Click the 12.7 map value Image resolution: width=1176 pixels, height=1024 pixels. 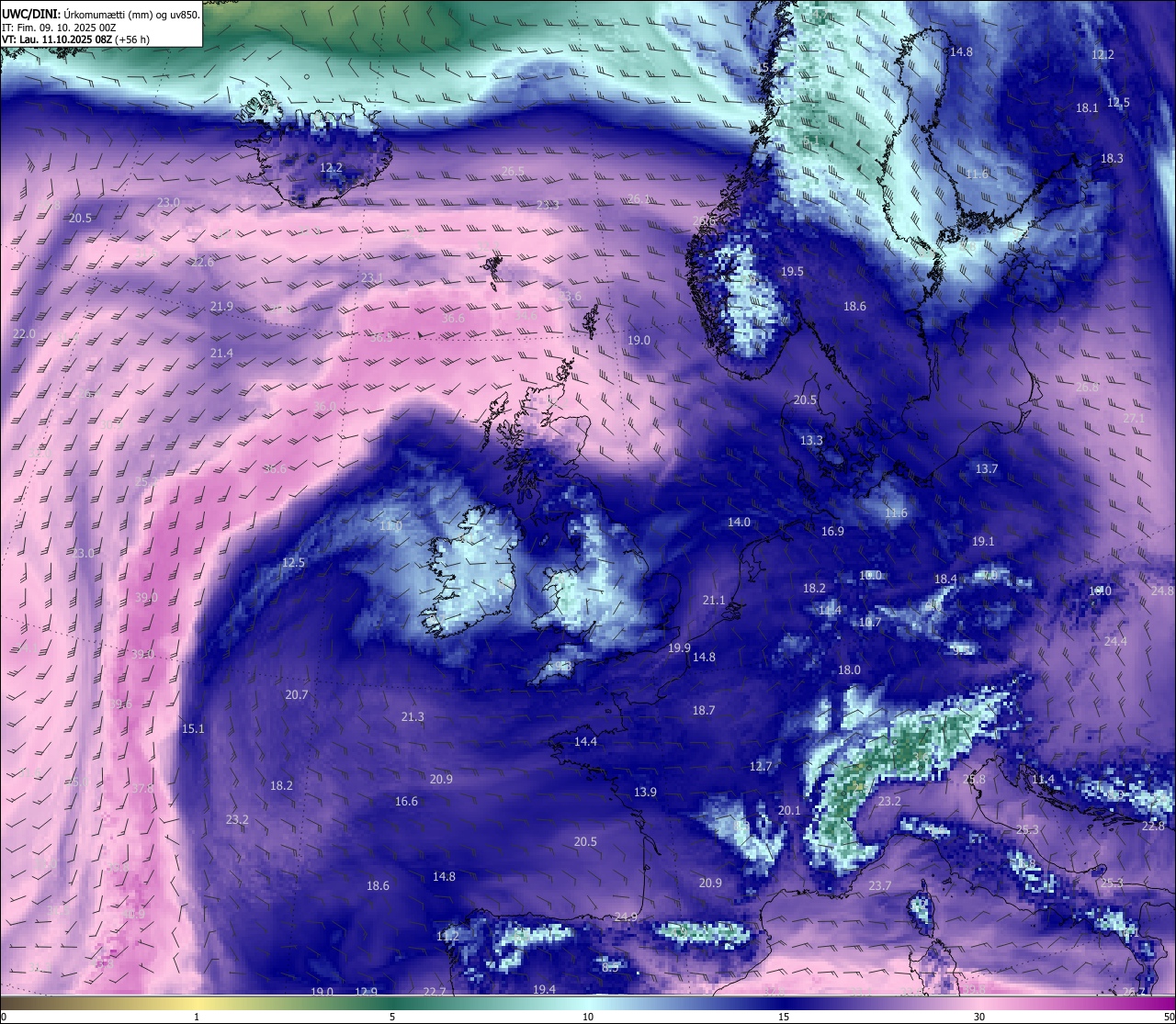(x=761, y=766)
